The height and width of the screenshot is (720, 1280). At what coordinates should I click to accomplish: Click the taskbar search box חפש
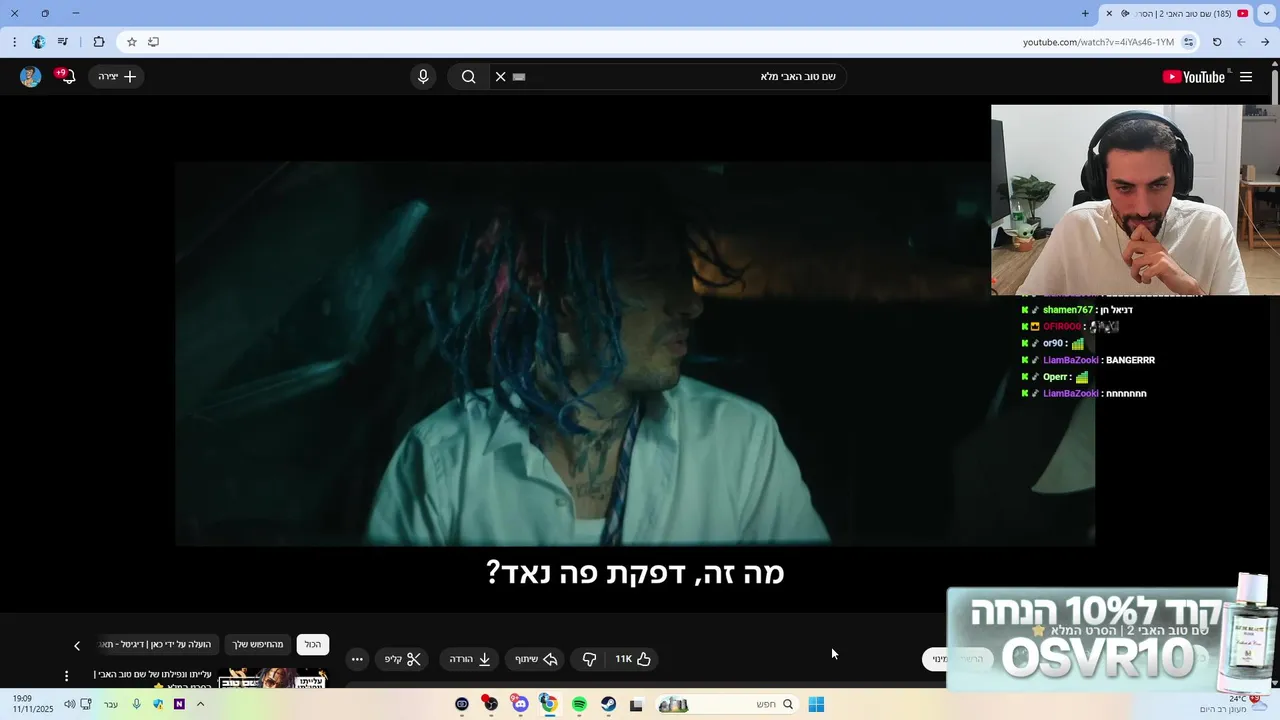coord(728,705)
